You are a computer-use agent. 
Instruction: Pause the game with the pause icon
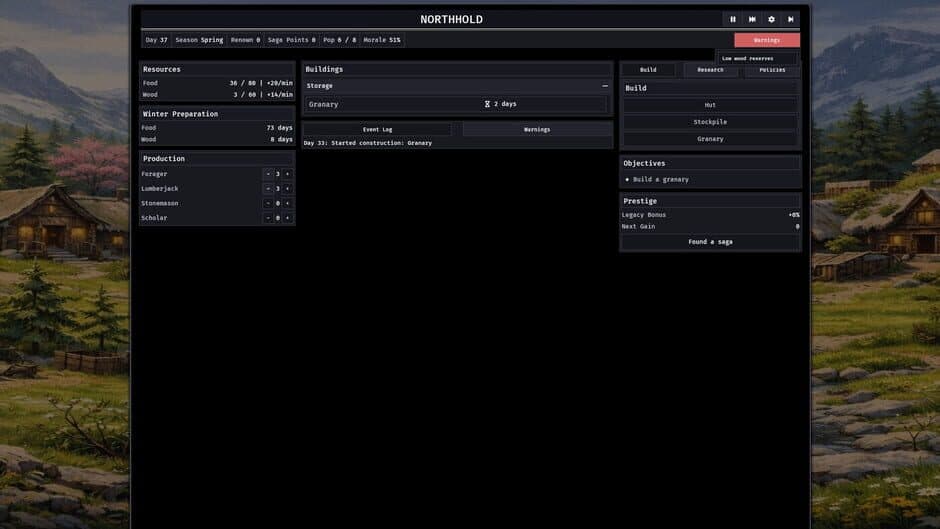tap(733, 19)
